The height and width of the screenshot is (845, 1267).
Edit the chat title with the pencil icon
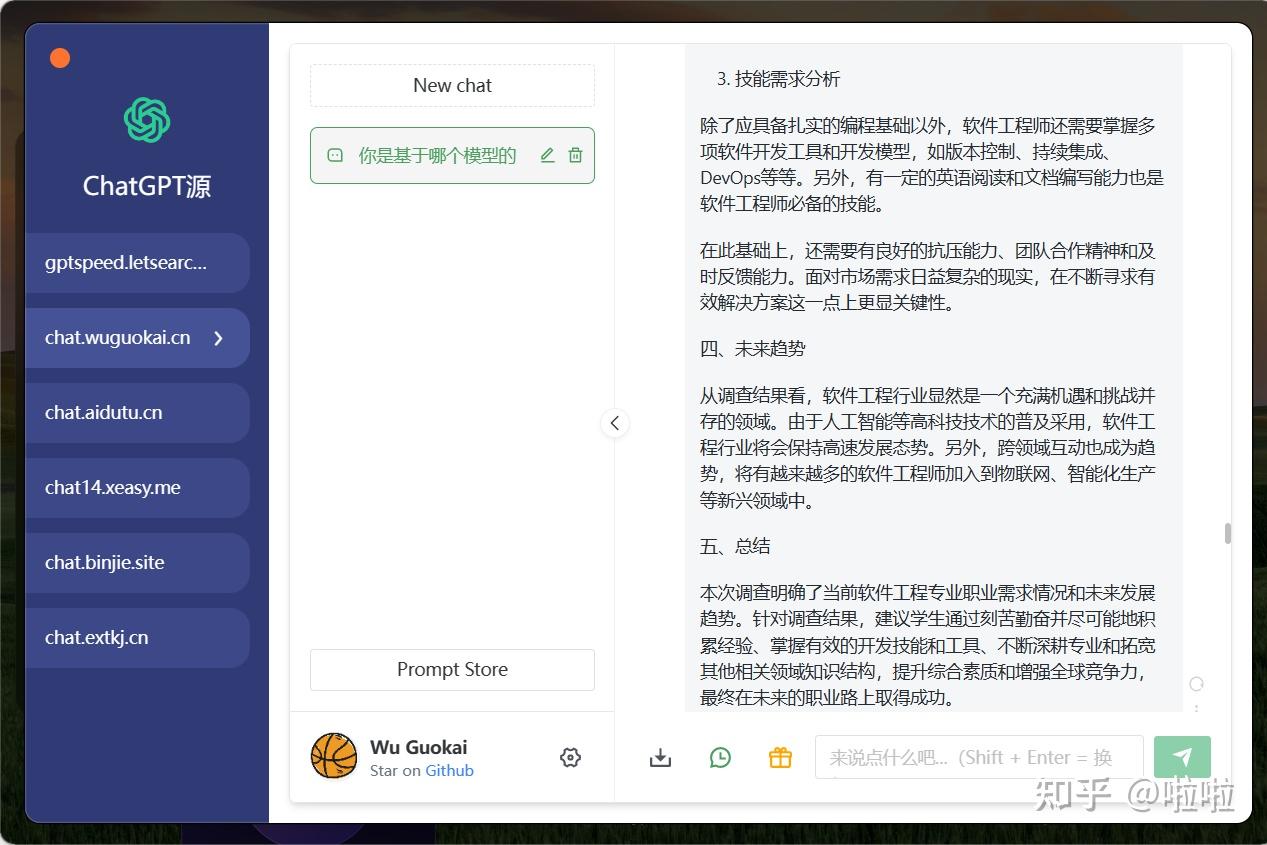coord(547,155)
